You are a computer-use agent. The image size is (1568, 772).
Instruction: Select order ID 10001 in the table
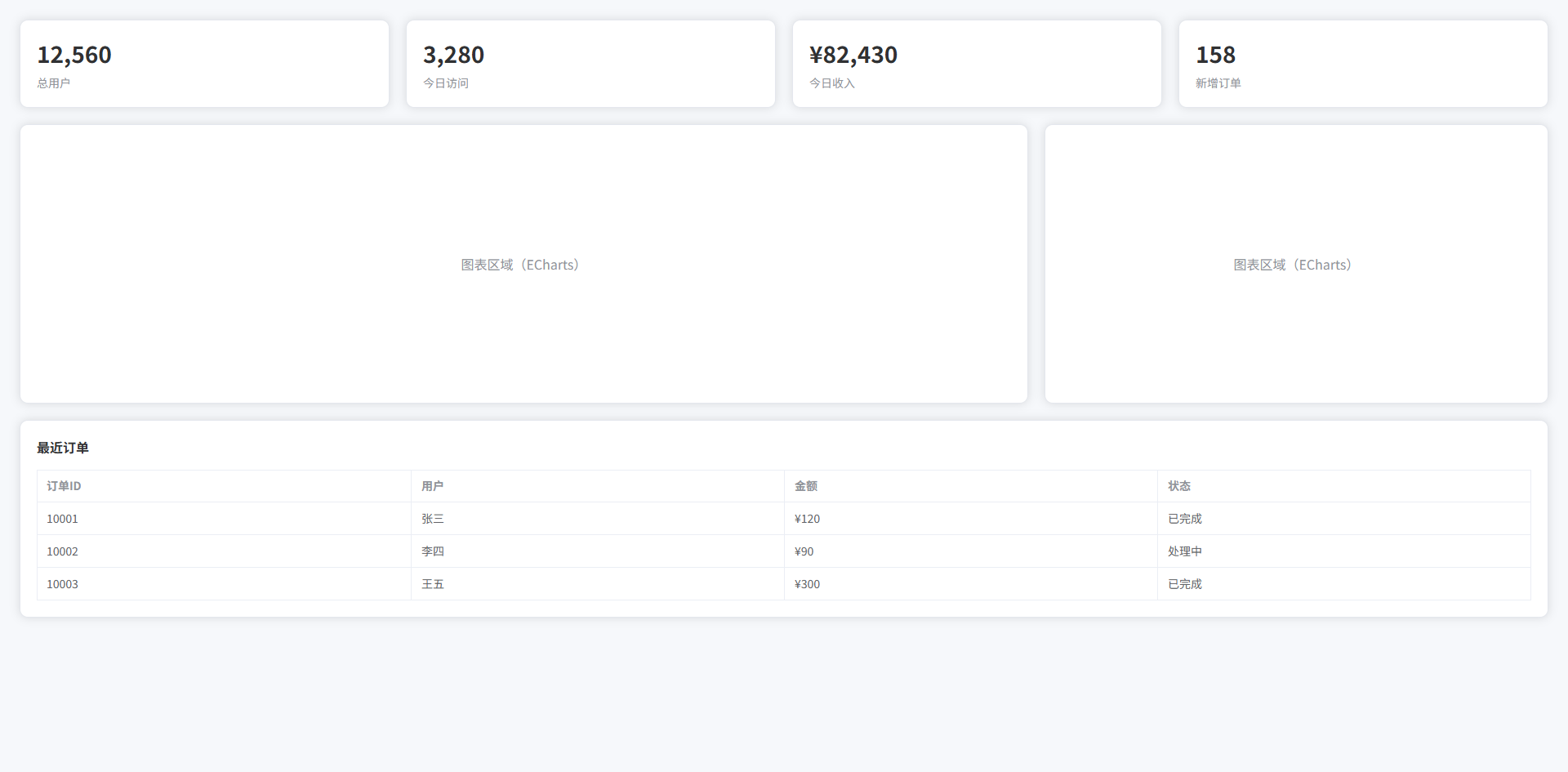[x=62, y=519]
